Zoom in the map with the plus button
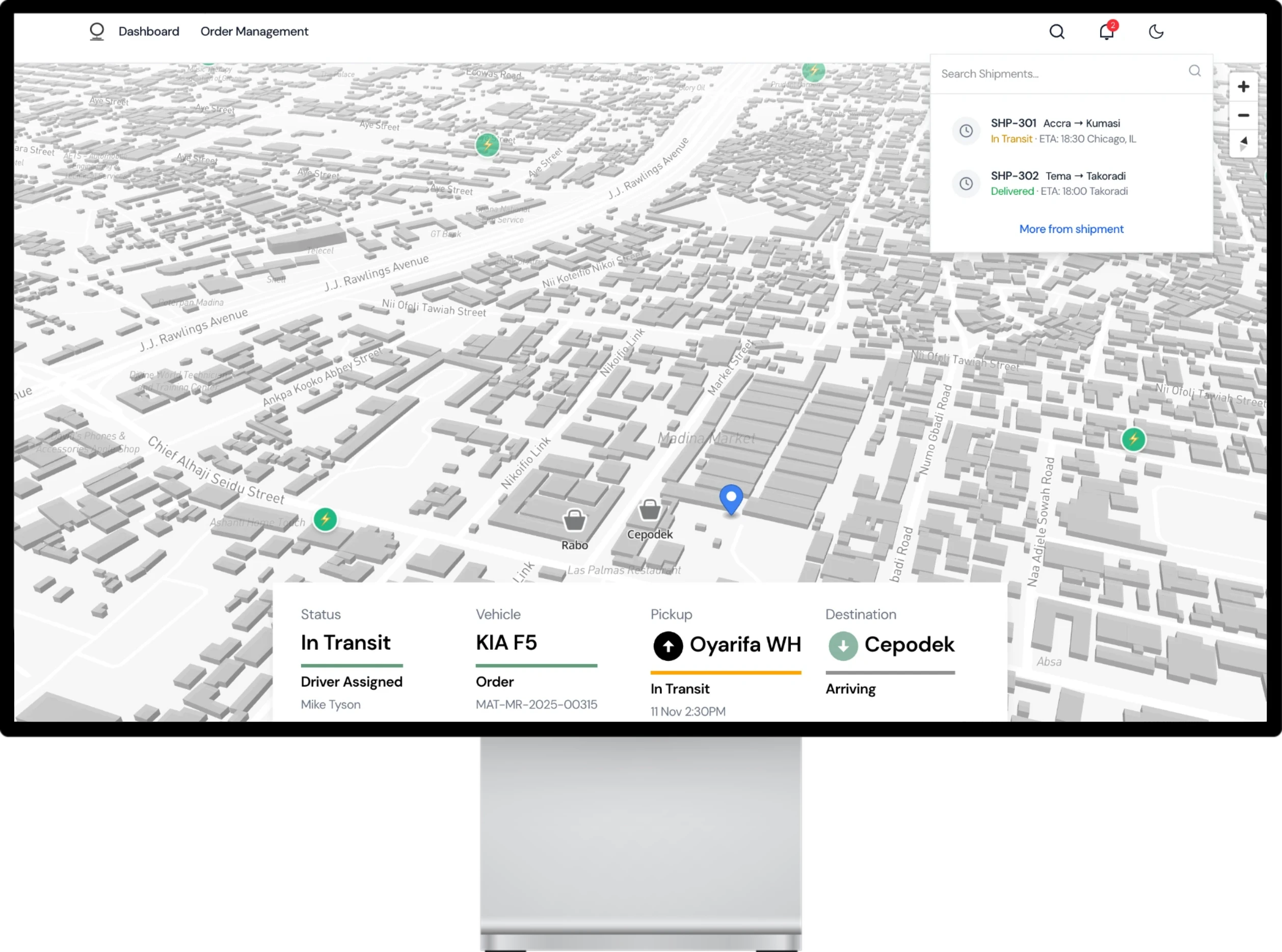Screen dimensions: 1282x952 (x=1243, y=87)
